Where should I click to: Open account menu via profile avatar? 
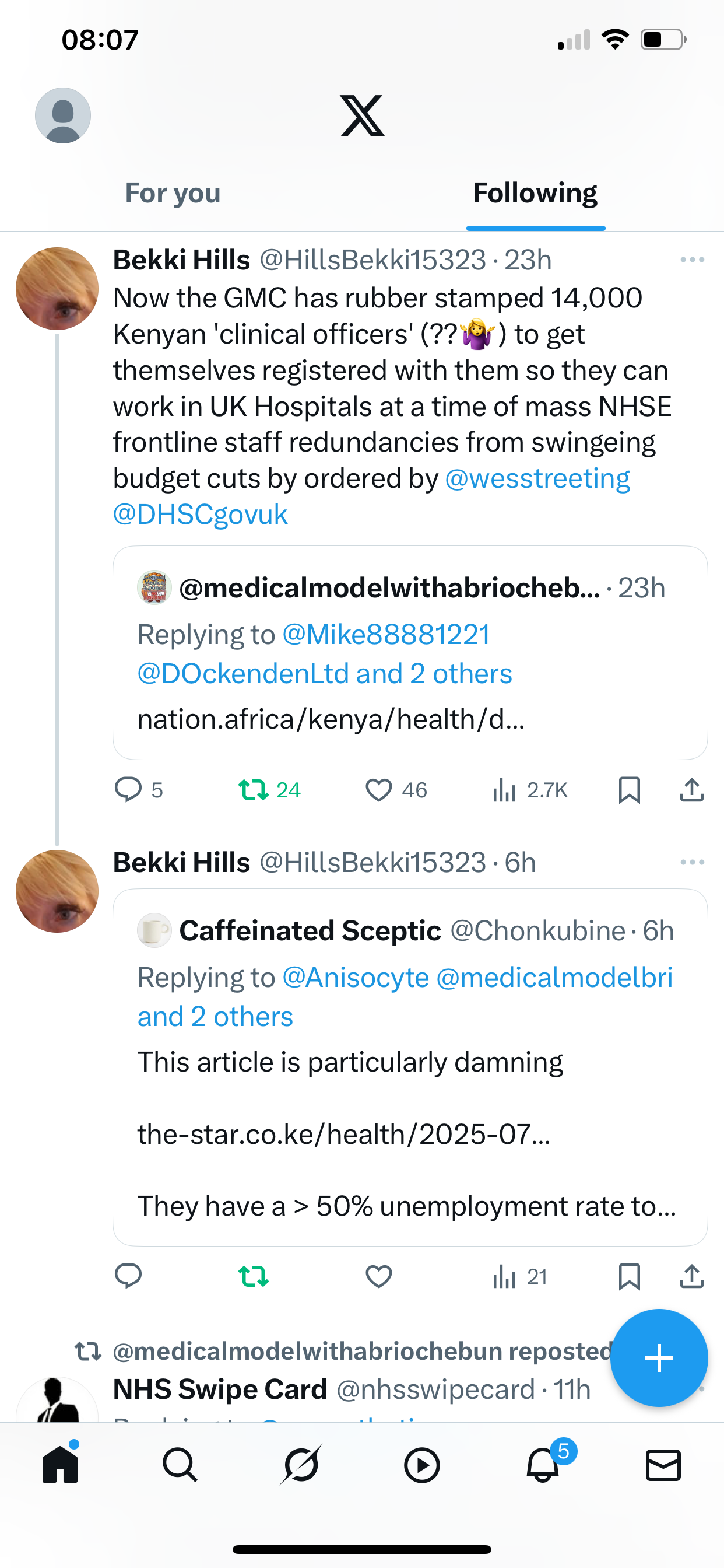click(x=63, y=116)
